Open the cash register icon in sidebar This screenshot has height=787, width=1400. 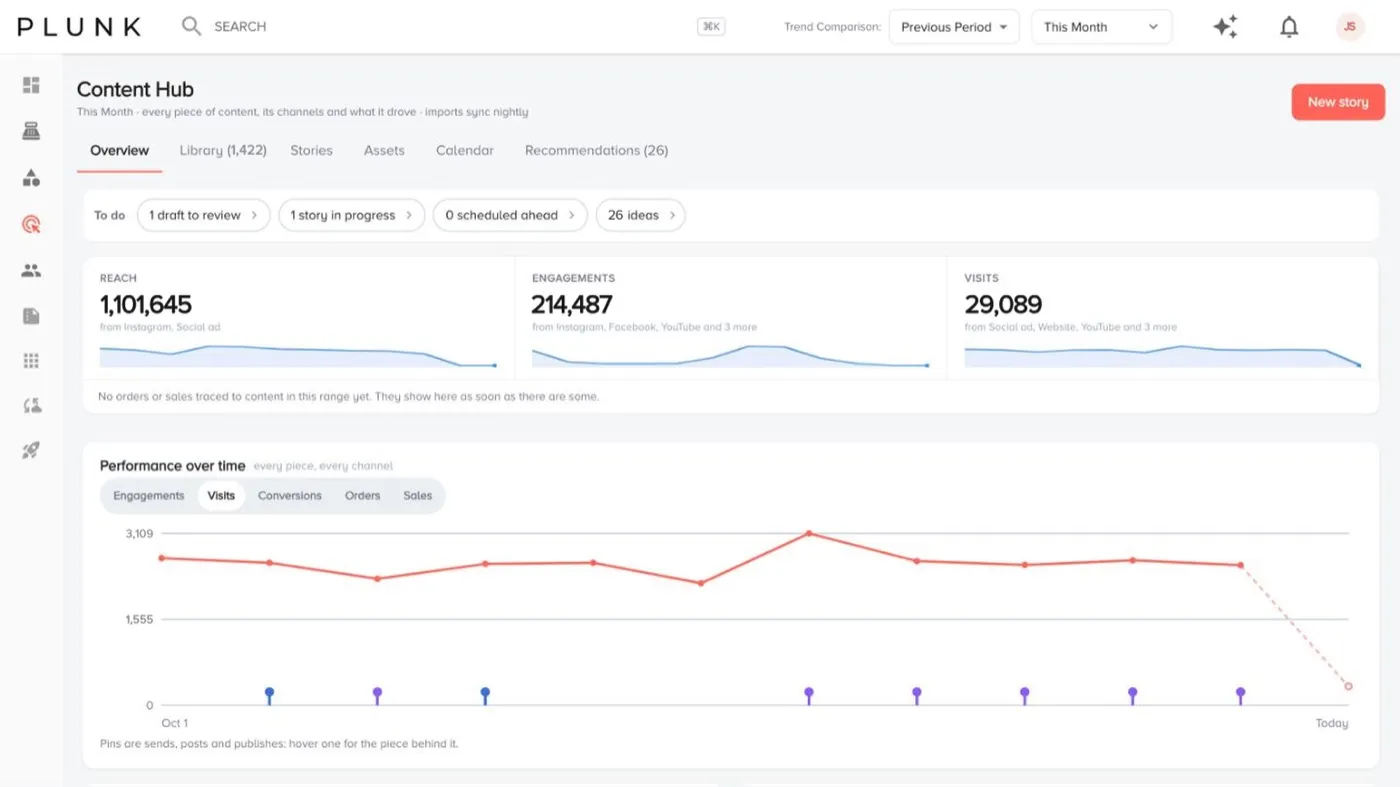[31, 131]
